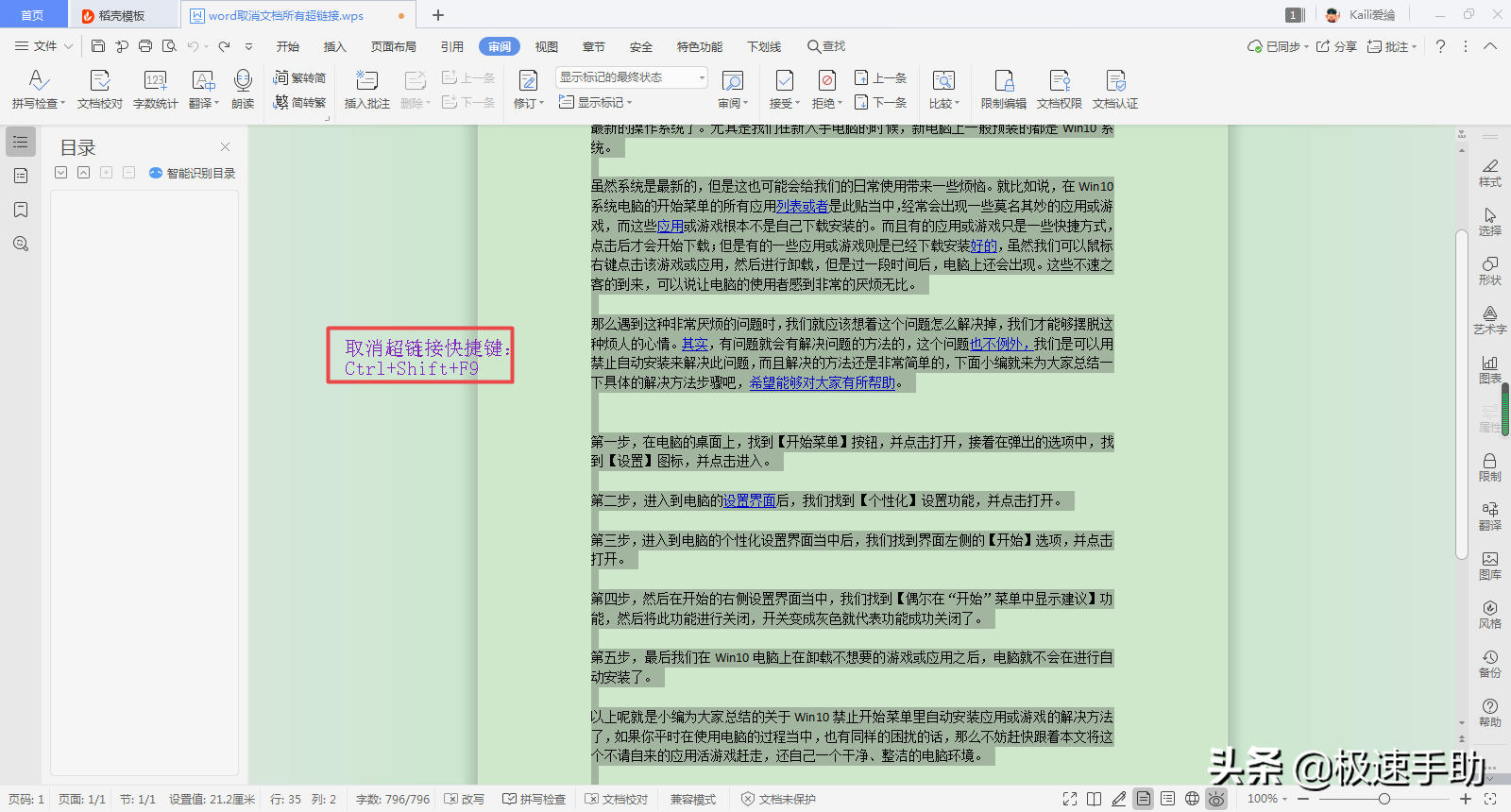The width and height of the screenshot is (1511, 812).
Task: Toggle document proofreading (文档校对) in status bar
Action: point(617,799)
